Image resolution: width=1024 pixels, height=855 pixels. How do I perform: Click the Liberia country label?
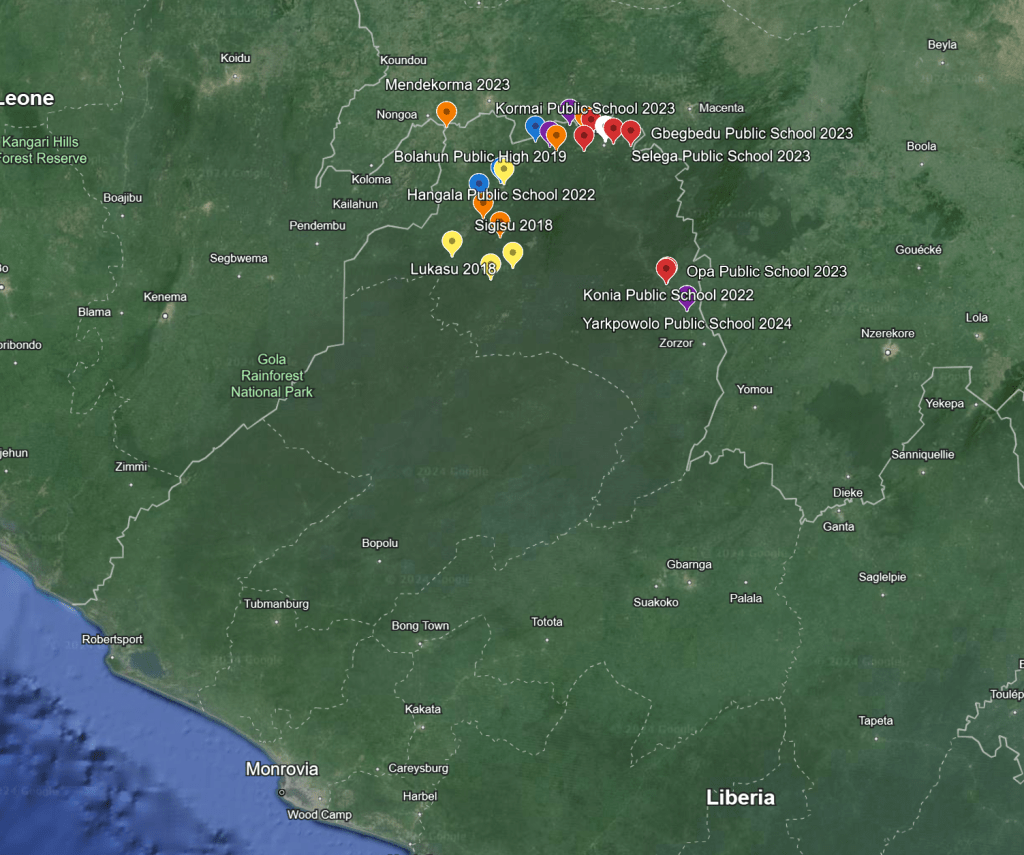(740, 797)
